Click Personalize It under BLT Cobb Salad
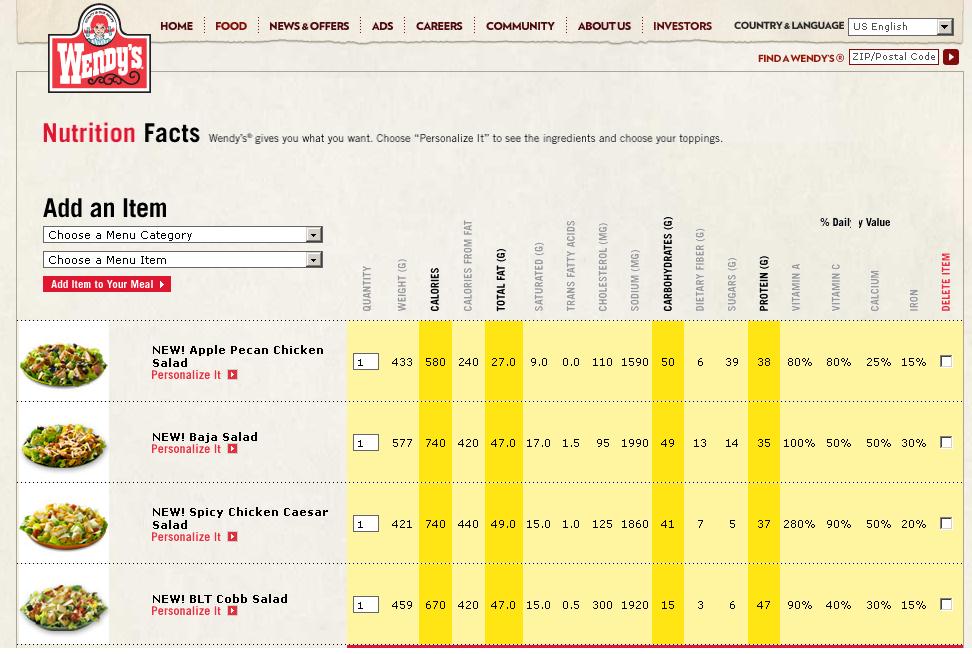Screen dimensions: 972x654 coord(186,611)
